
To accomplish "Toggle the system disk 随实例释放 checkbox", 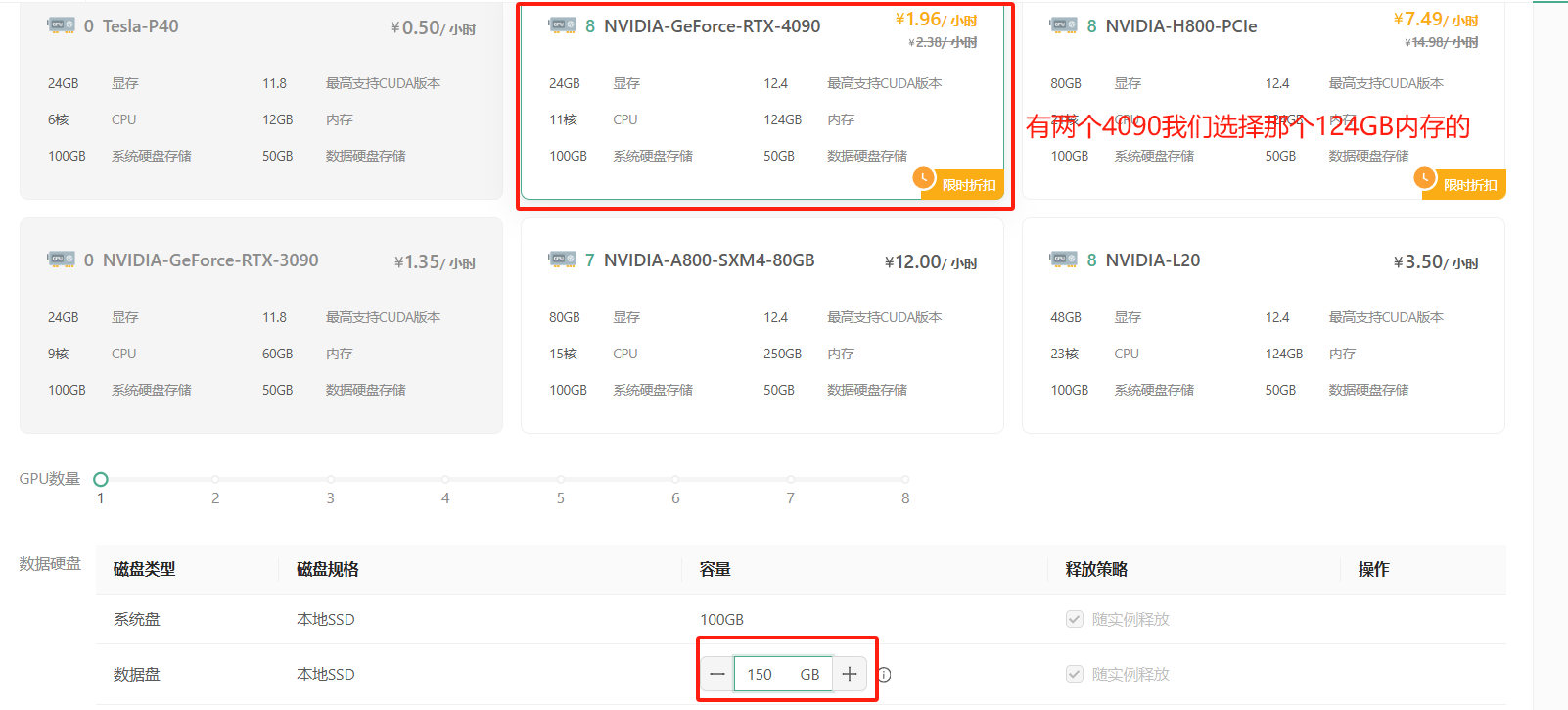I will point(1075,619).
